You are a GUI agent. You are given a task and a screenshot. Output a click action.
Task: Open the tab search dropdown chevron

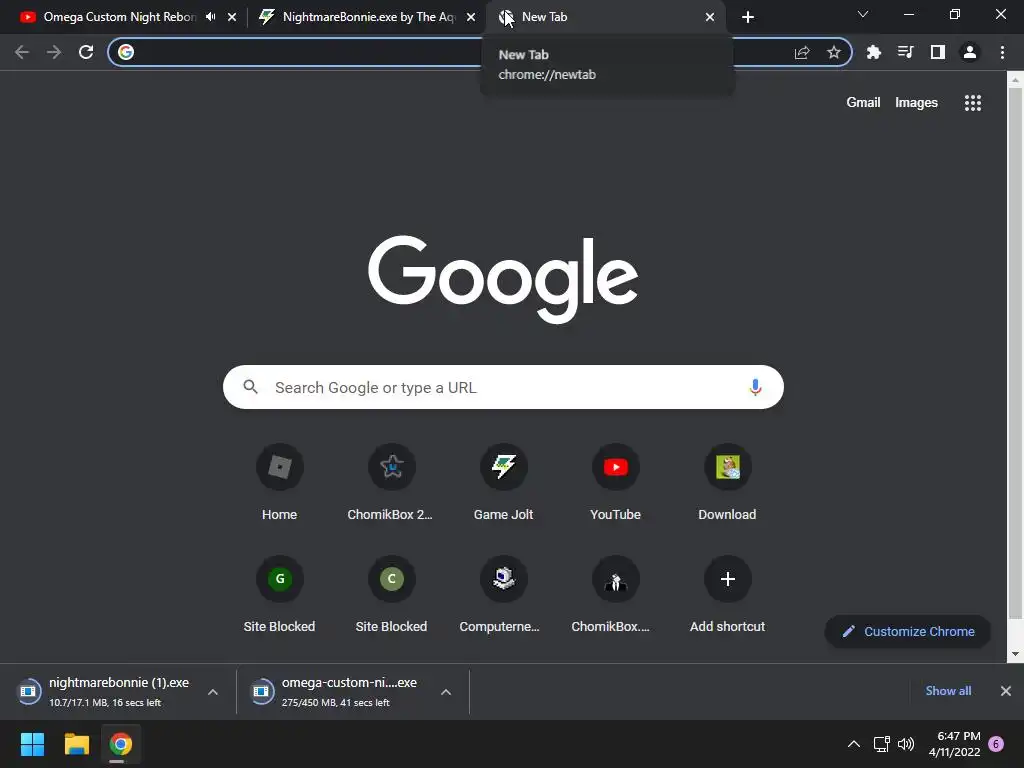(x=863, y=14)
